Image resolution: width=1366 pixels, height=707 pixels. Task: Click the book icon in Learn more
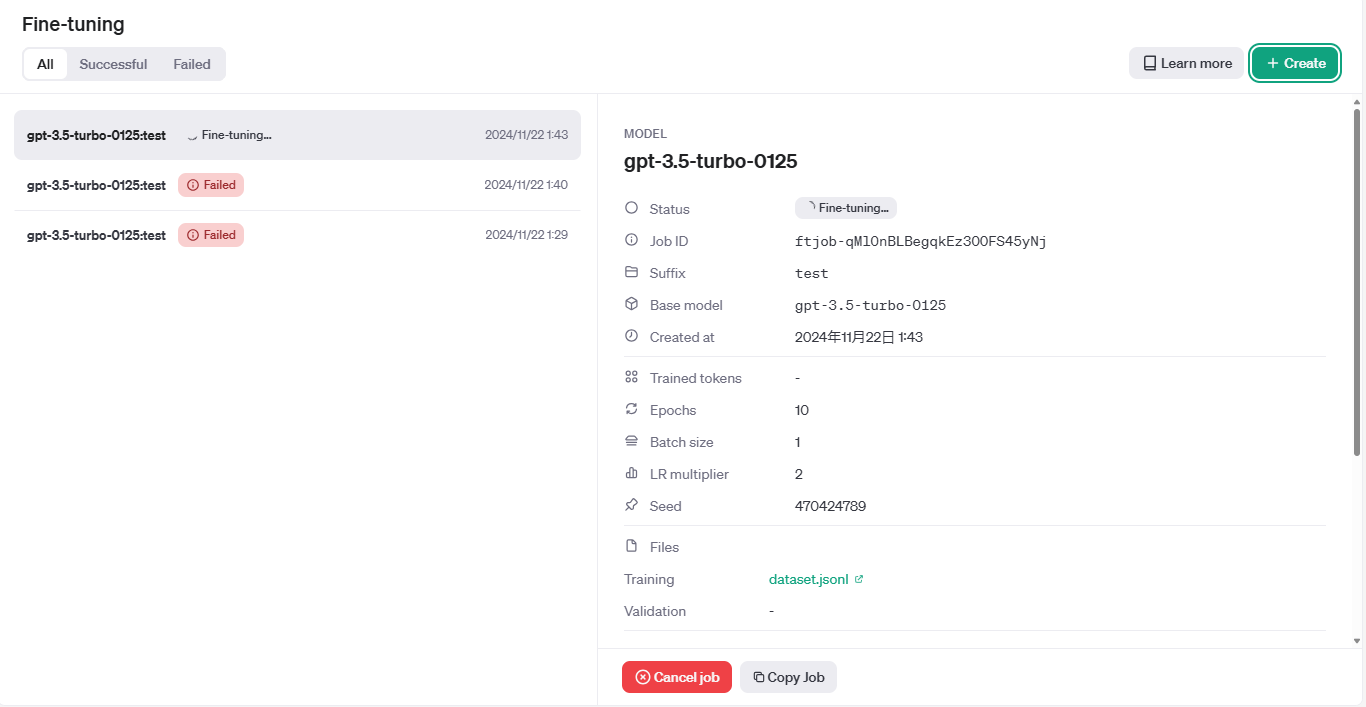[1150, 63]
